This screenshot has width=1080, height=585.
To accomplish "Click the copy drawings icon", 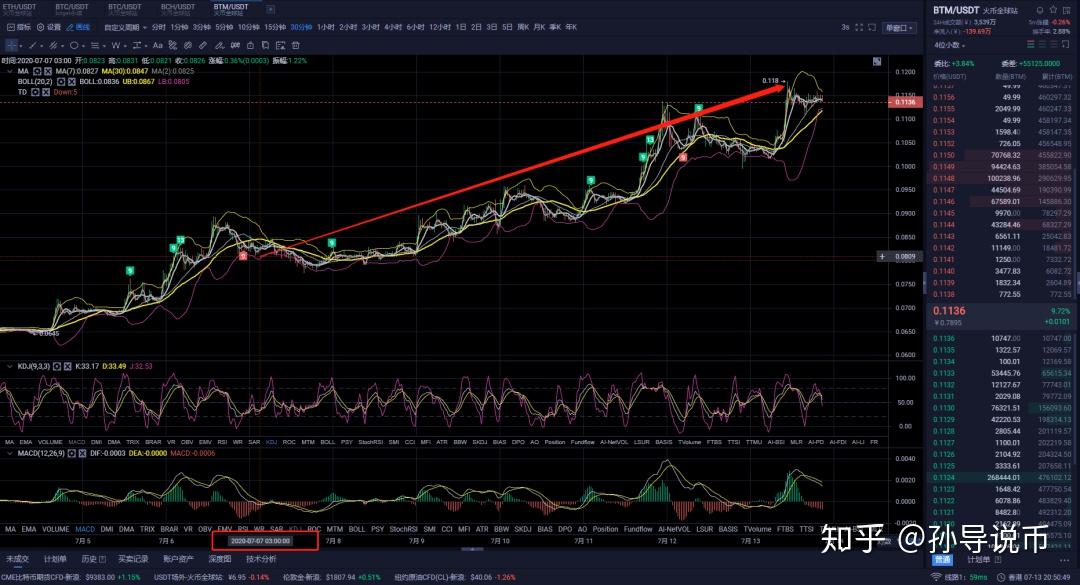I will 265,45.
